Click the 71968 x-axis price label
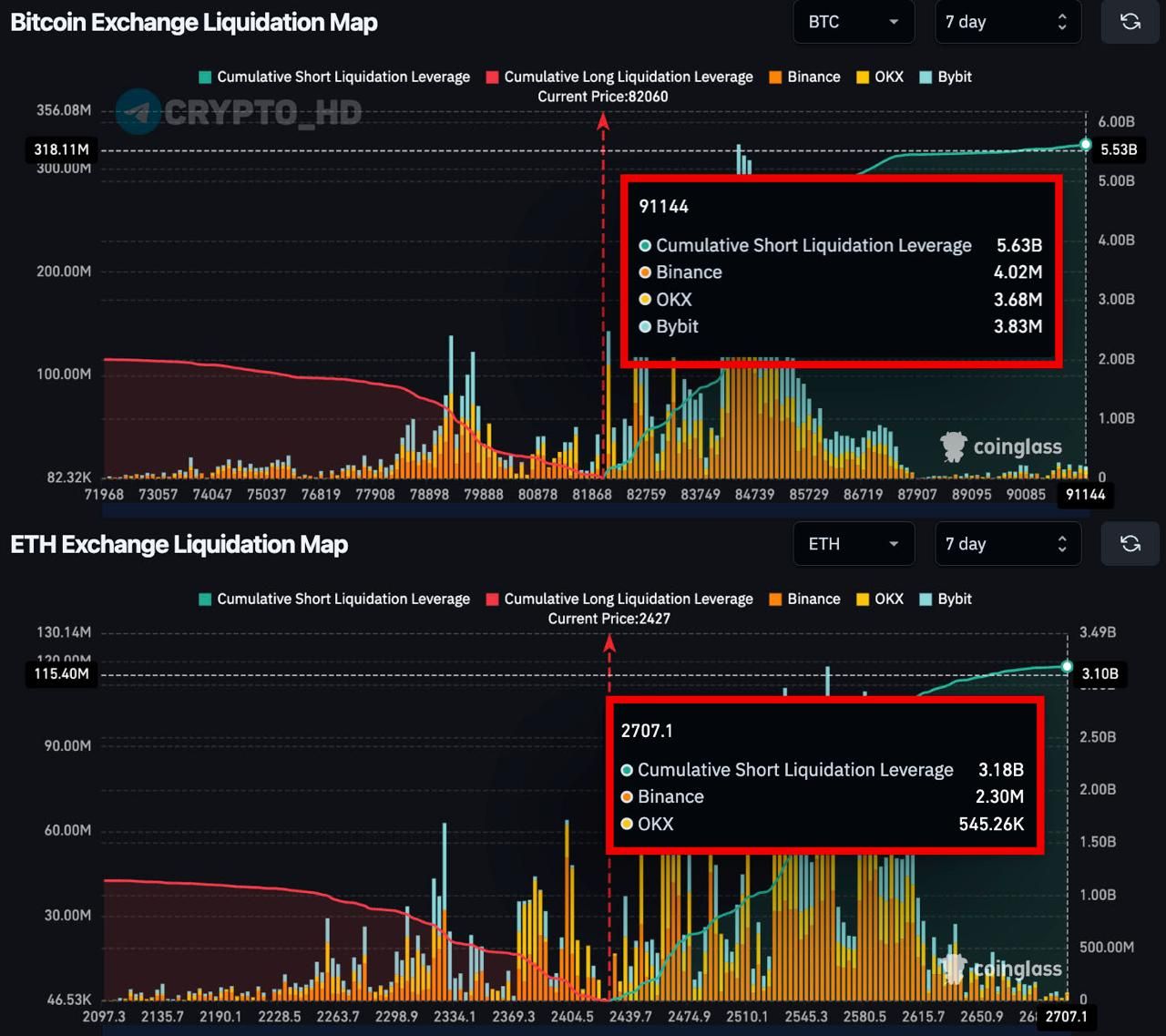1166x1036 pixels. click(x=104, y=494)
